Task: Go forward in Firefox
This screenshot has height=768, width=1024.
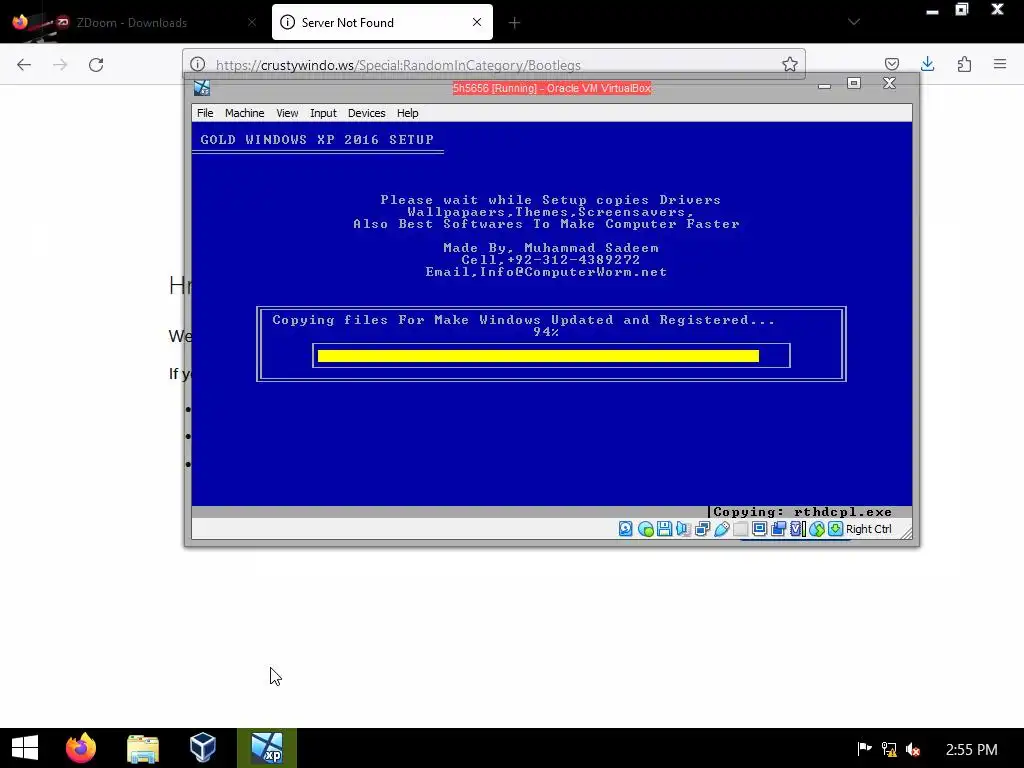Action: (60, 65)
